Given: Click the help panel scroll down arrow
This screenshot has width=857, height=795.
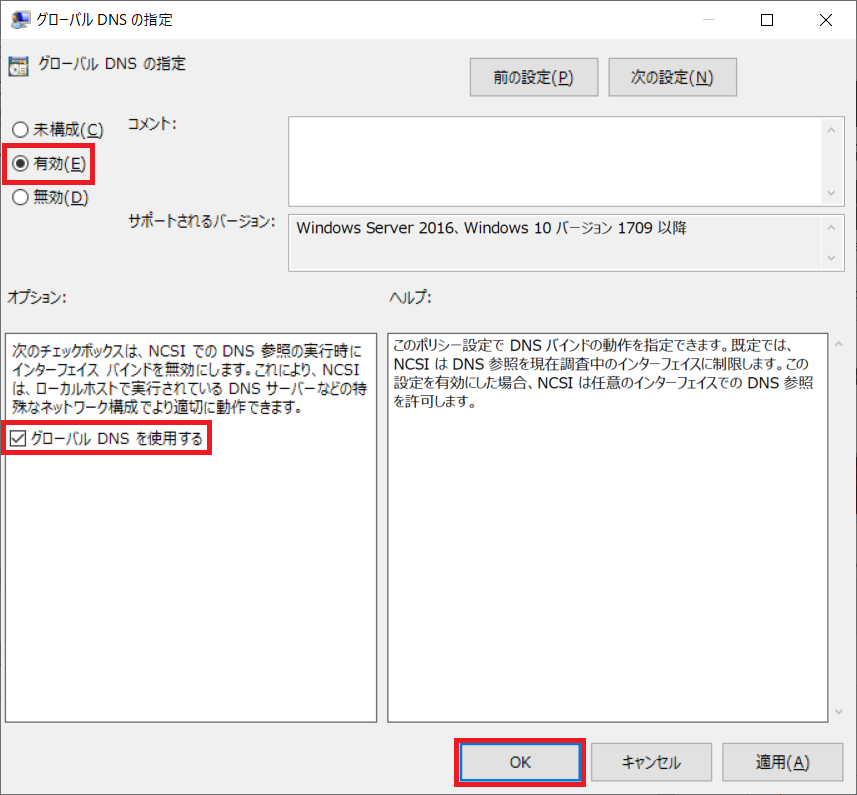Looking at the screenshot, I should pyautogui.click(x=839, y=711).
